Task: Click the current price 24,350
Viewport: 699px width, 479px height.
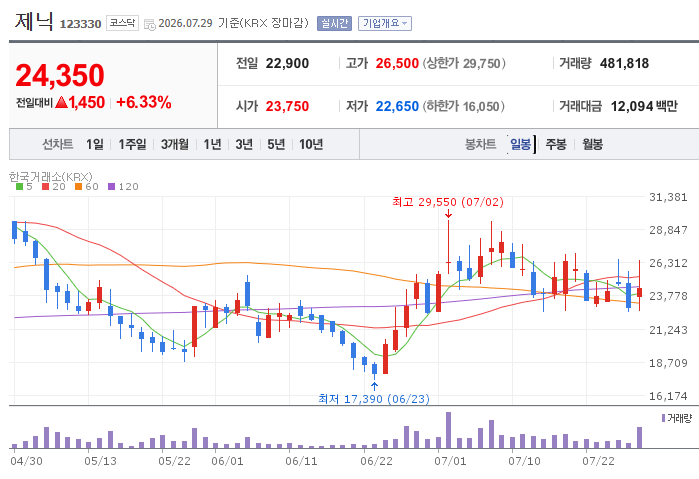Action: coord(60,75)
